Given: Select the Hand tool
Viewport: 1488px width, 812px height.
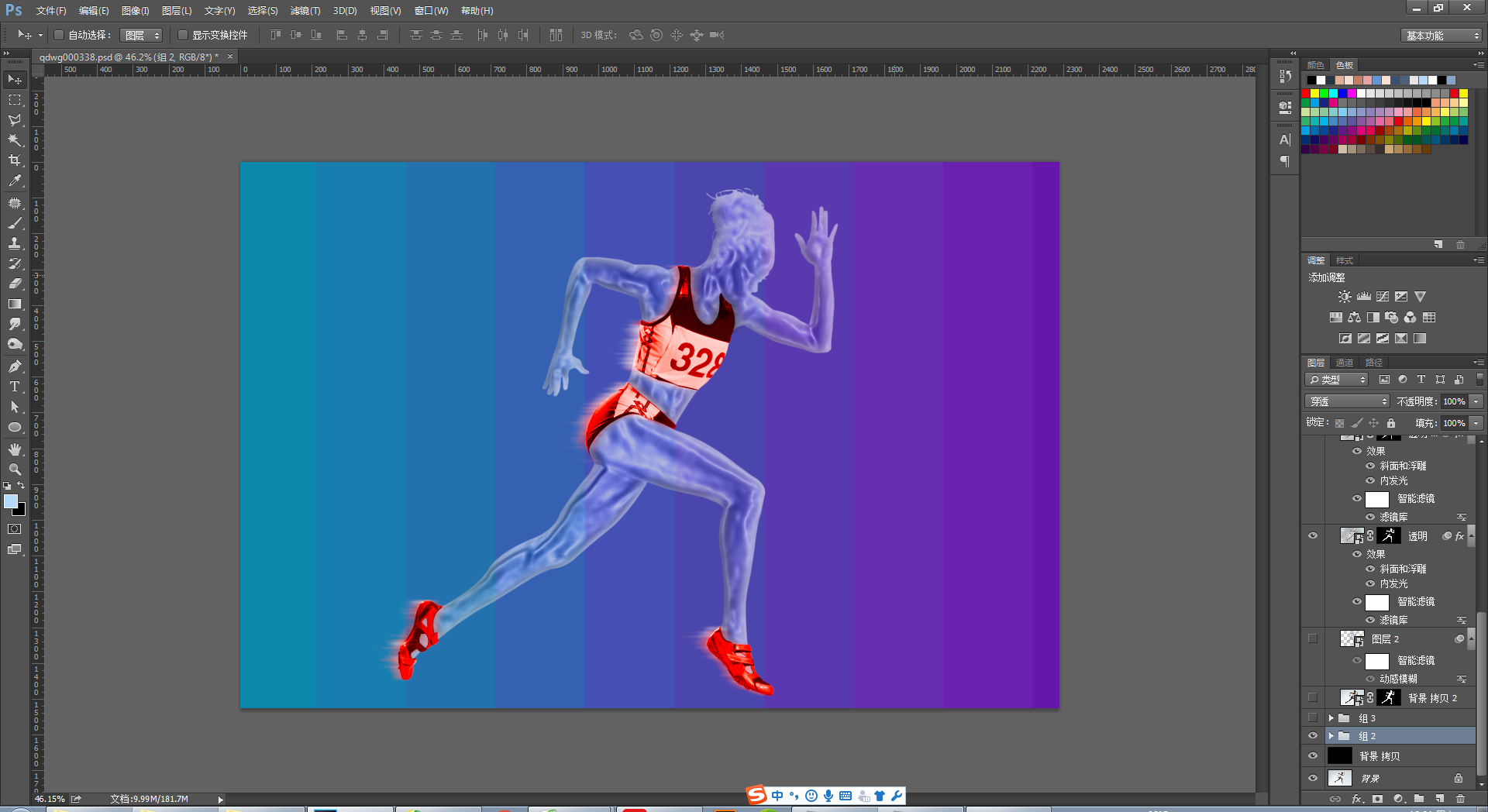Looking at the screenshot, I should (15, 449).
